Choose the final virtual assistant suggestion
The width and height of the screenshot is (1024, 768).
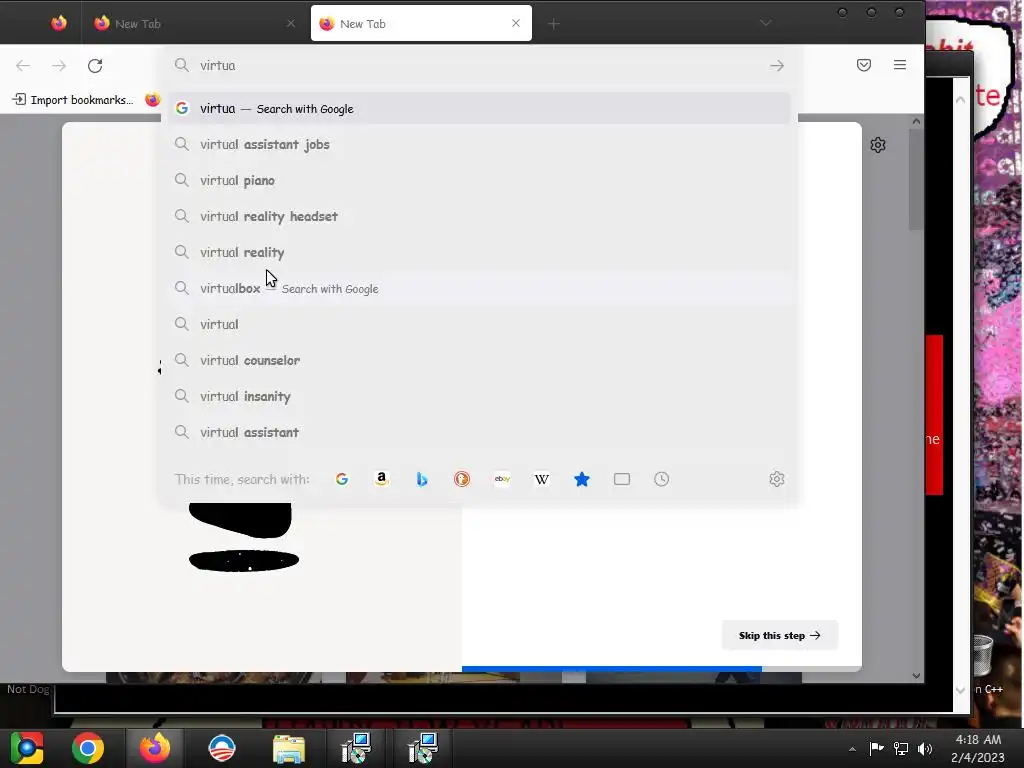[480, 432]
